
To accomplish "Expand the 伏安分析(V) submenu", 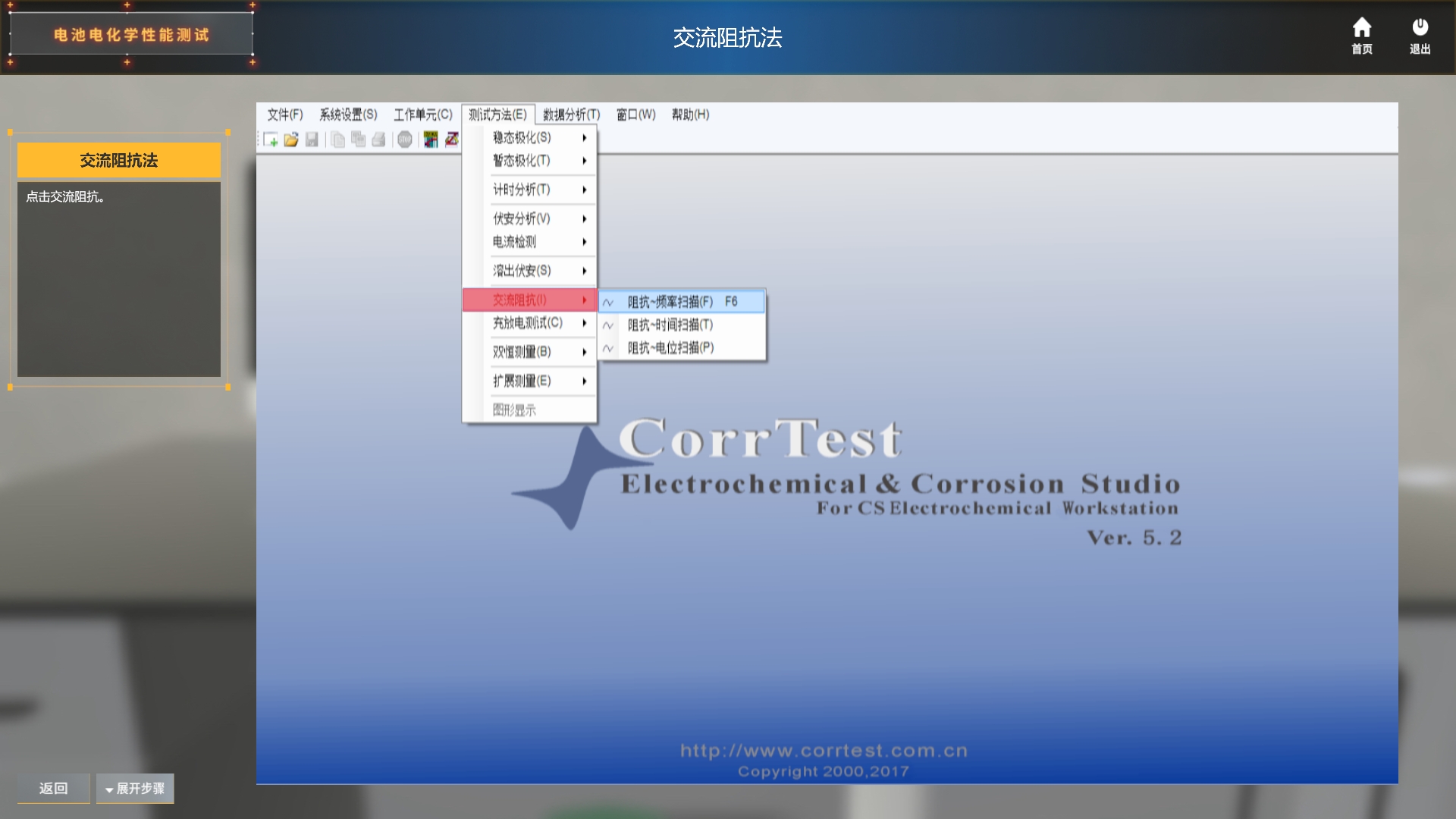I will [x=529, y=218].
